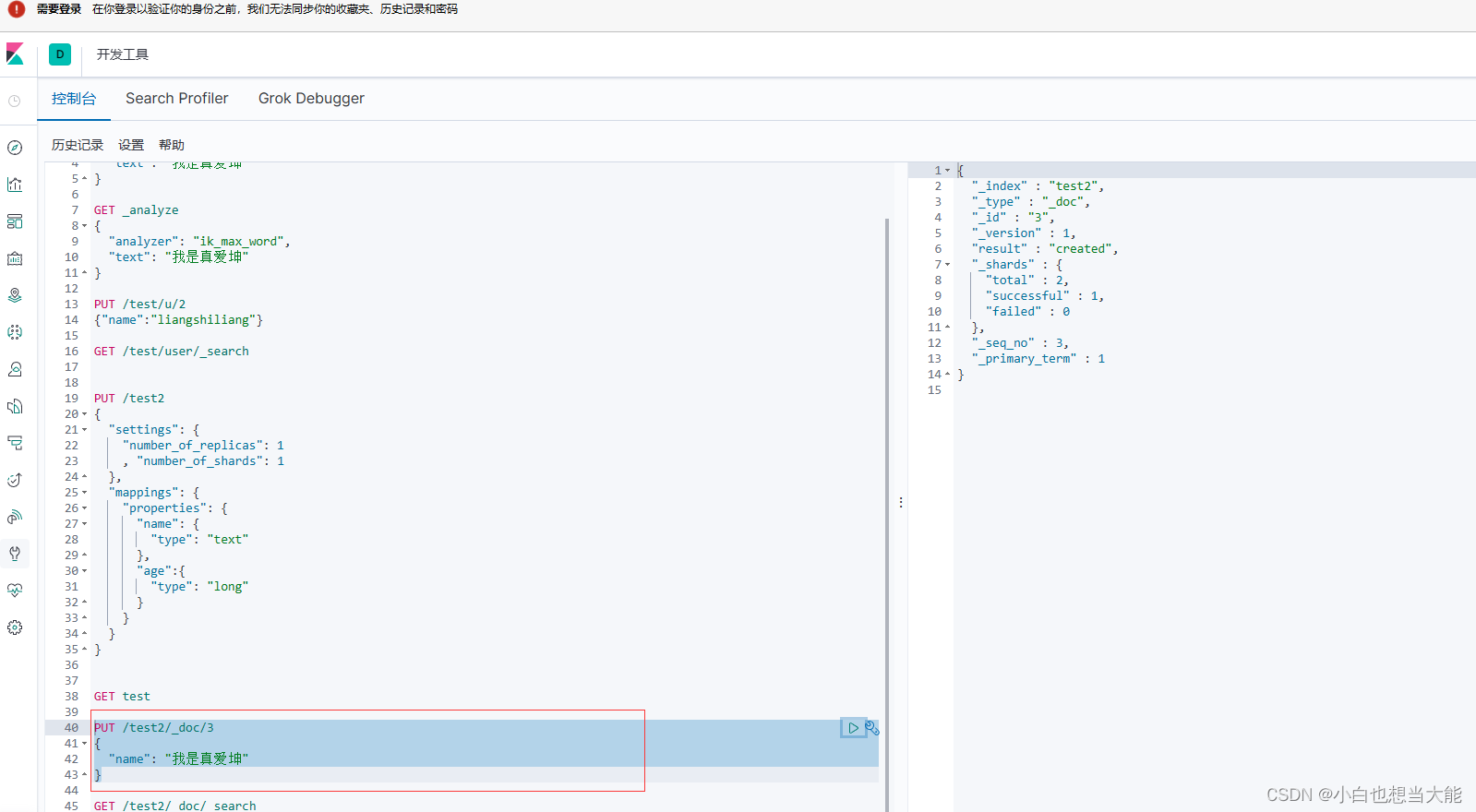1476x812 pixels.
Task: Click "_version" : 1 in response
Action: [x=1024, y=233]
